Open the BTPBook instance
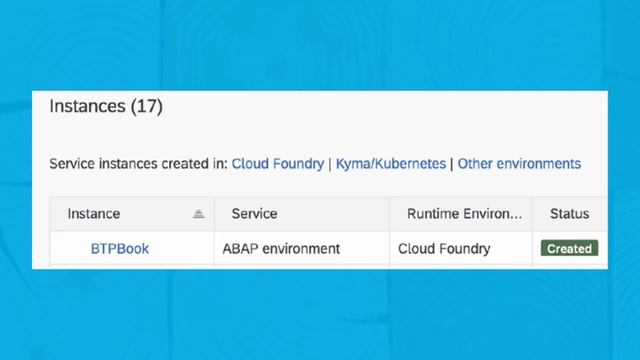The height and width of the screenshot is (360, 640). tap(120, 249)
